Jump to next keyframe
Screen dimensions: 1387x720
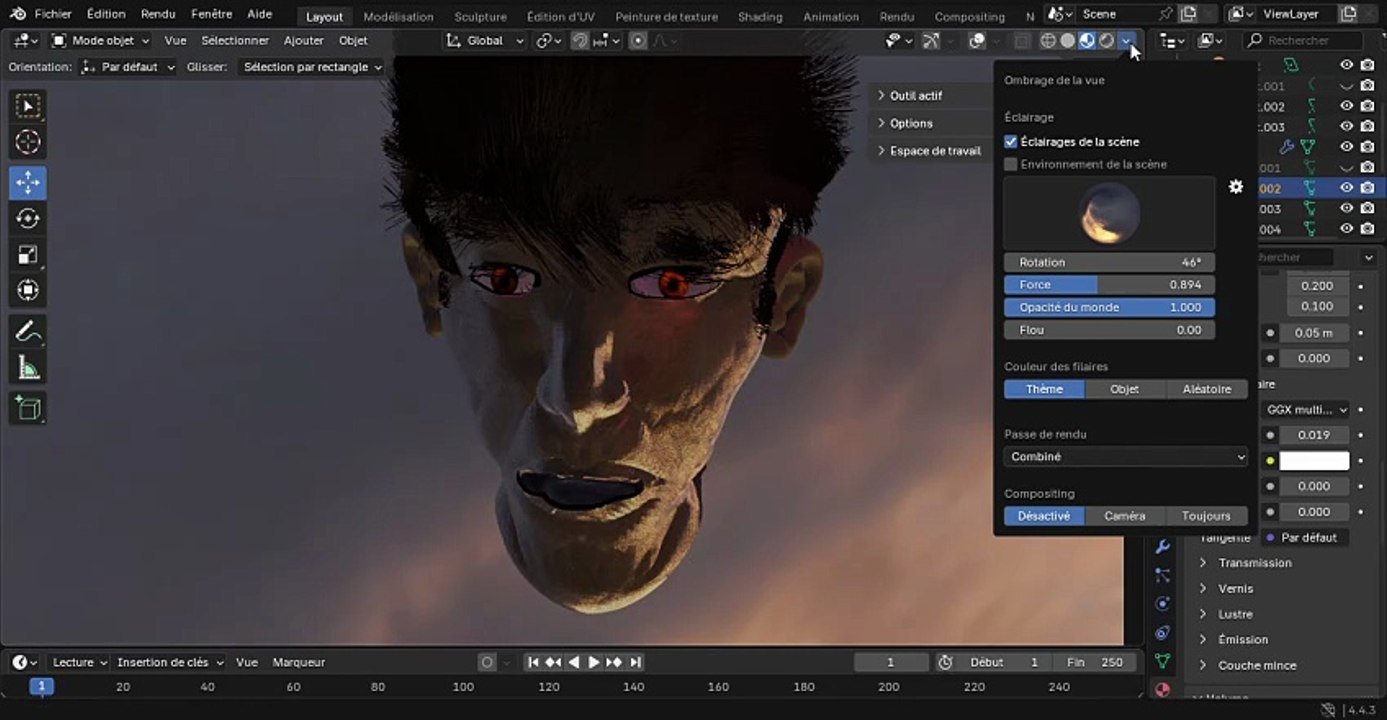pyautogui.click(x=614, y=662)
